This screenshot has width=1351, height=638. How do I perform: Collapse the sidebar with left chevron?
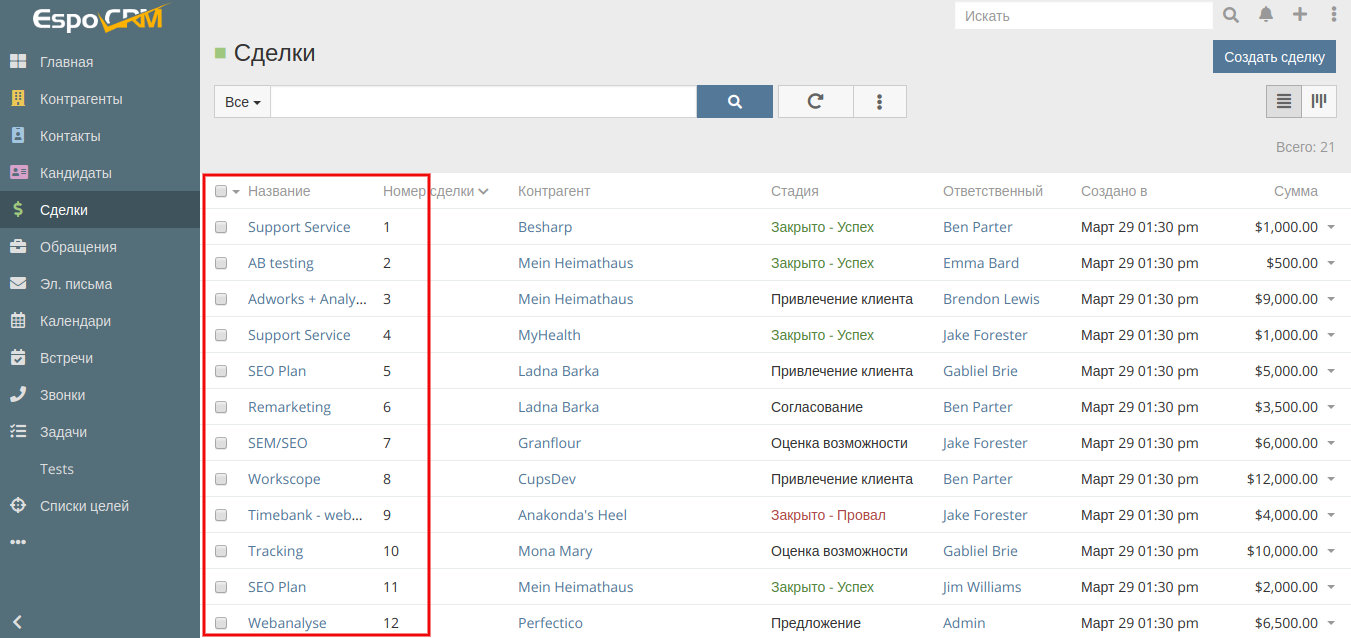(x=17, y=621)
